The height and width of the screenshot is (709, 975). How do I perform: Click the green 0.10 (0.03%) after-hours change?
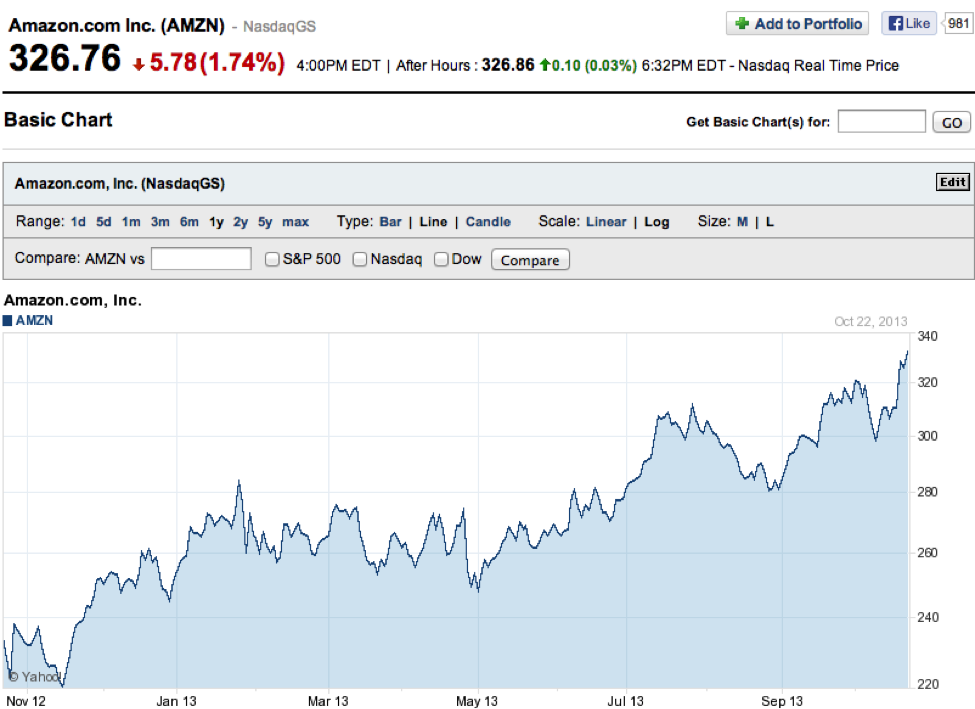(594, 65)
